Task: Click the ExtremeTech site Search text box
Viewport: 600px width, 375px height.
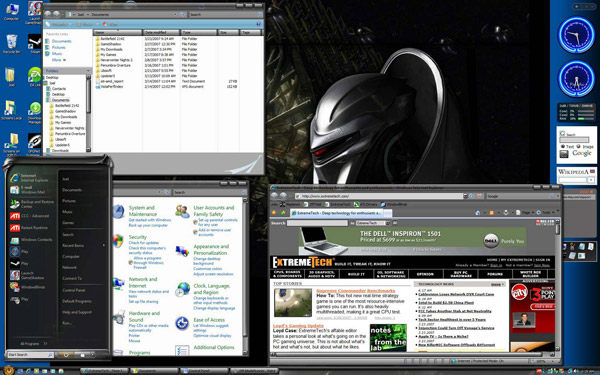Action: 318,223
